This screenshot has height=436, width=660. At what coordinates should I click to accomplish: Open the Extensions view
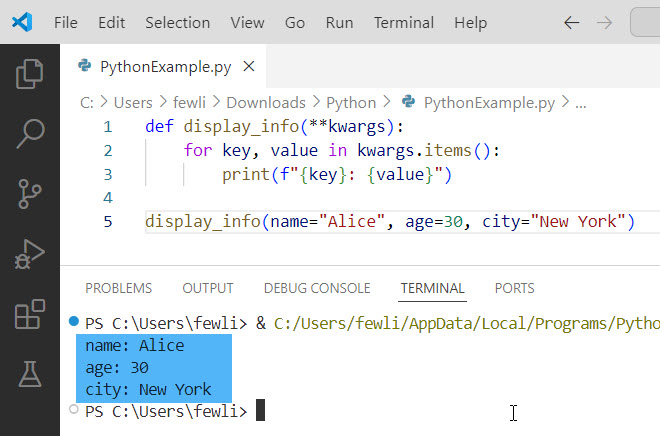tap(29, 314)
